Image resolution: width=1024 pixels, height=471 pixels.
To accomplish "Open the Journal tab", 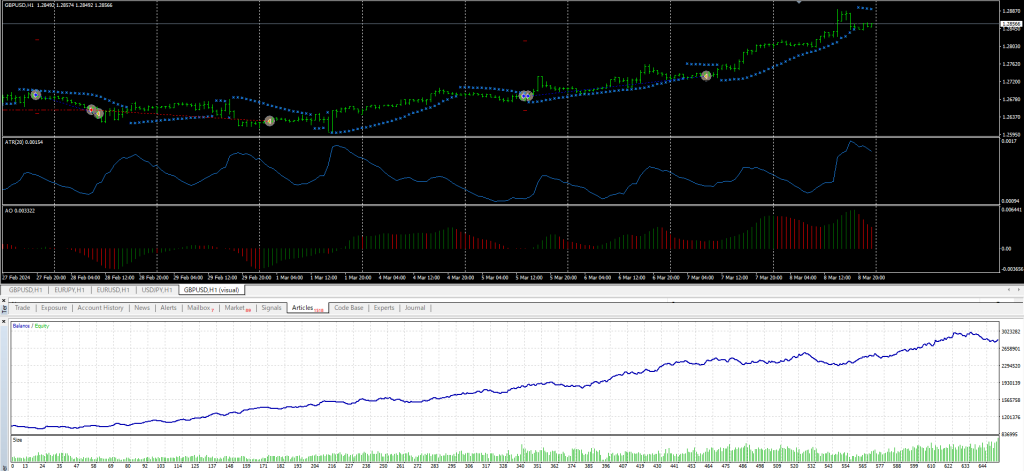I will (x=415, y=308).
